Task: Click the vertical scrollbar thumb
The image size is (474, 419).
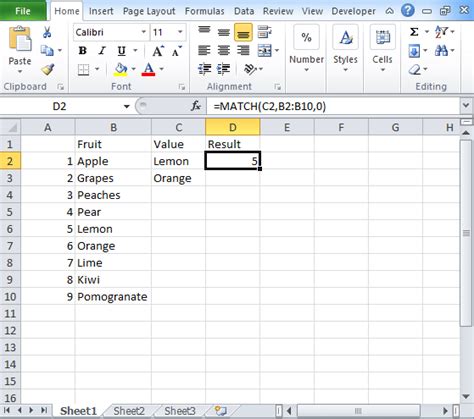Action: (466, 233)
